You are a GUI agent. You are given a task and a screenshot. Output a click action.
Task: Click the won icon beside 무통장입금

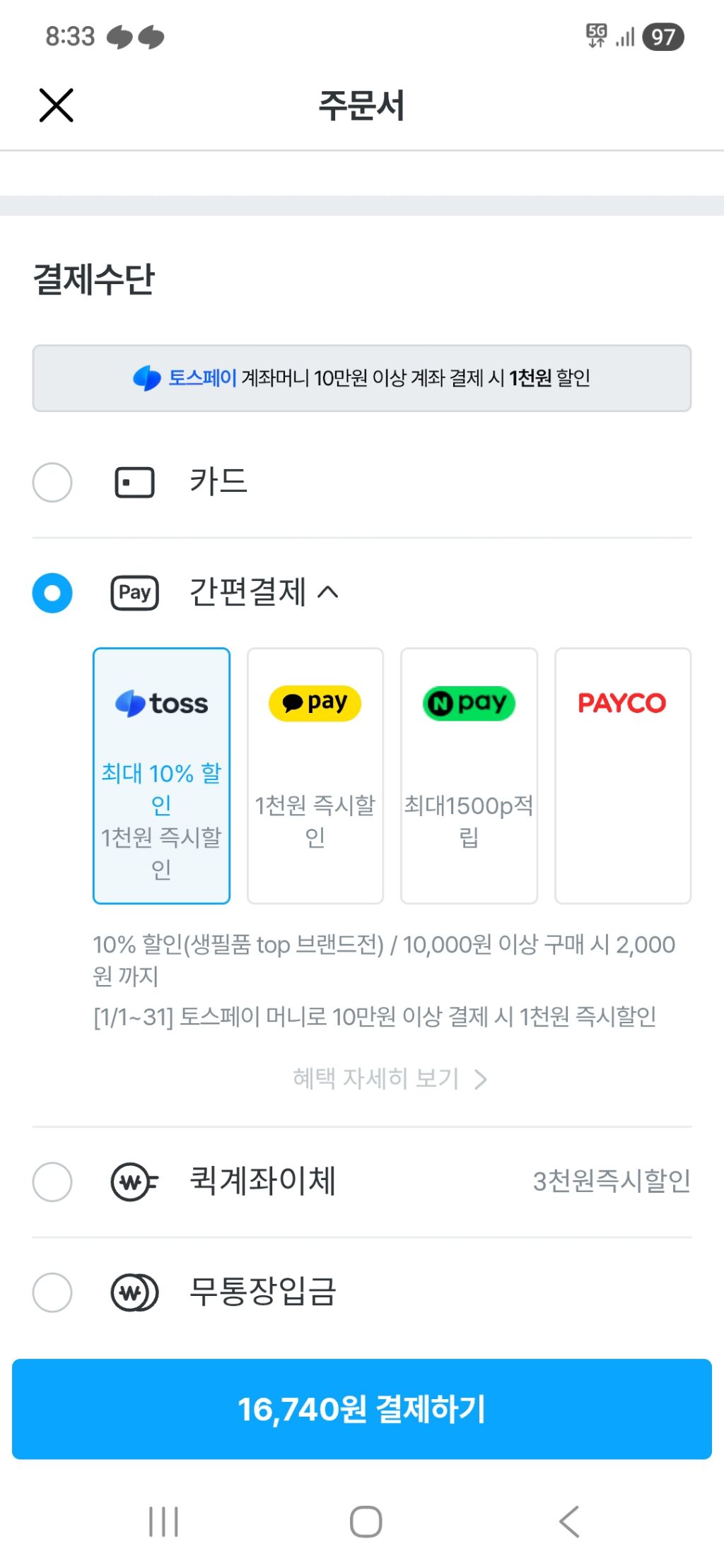(x=134, y=1293)
